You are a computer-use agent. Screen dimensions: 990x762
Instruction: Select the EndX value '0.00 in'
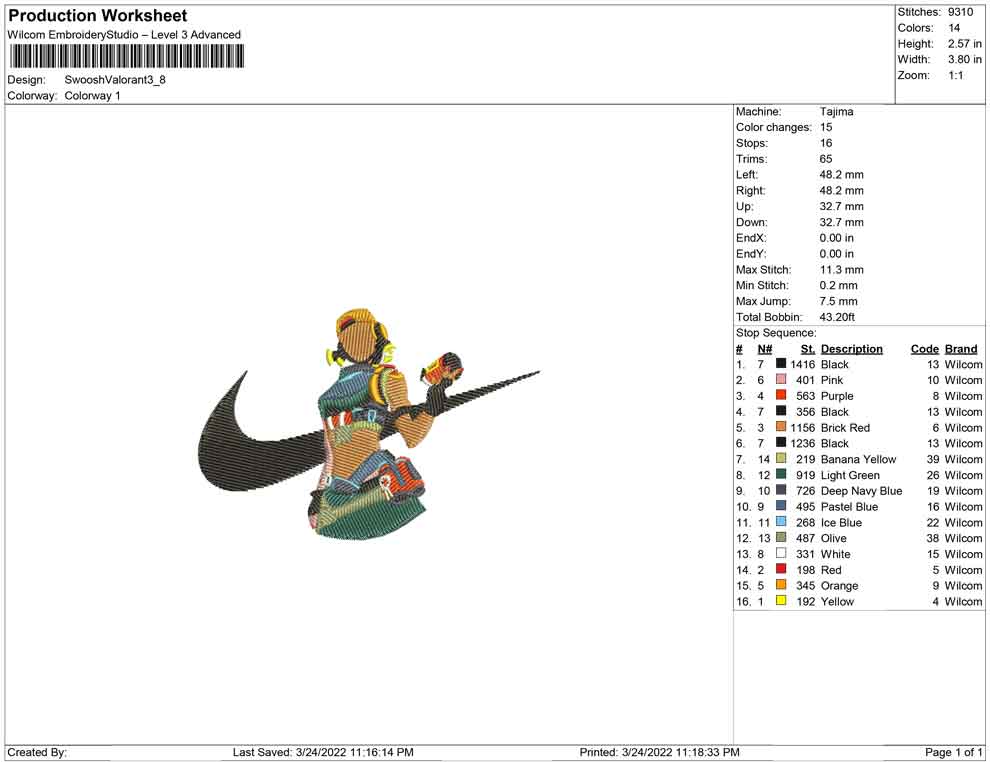(x=837, y=238)
